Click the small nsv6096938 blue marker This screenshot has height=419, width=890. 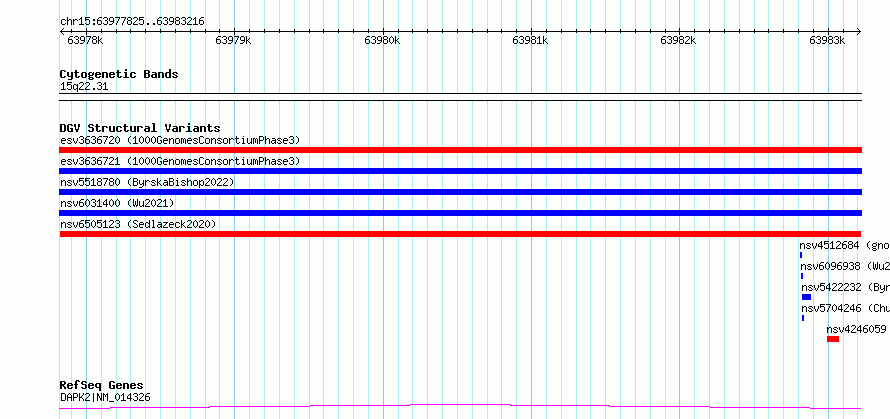tap(802, 276)
